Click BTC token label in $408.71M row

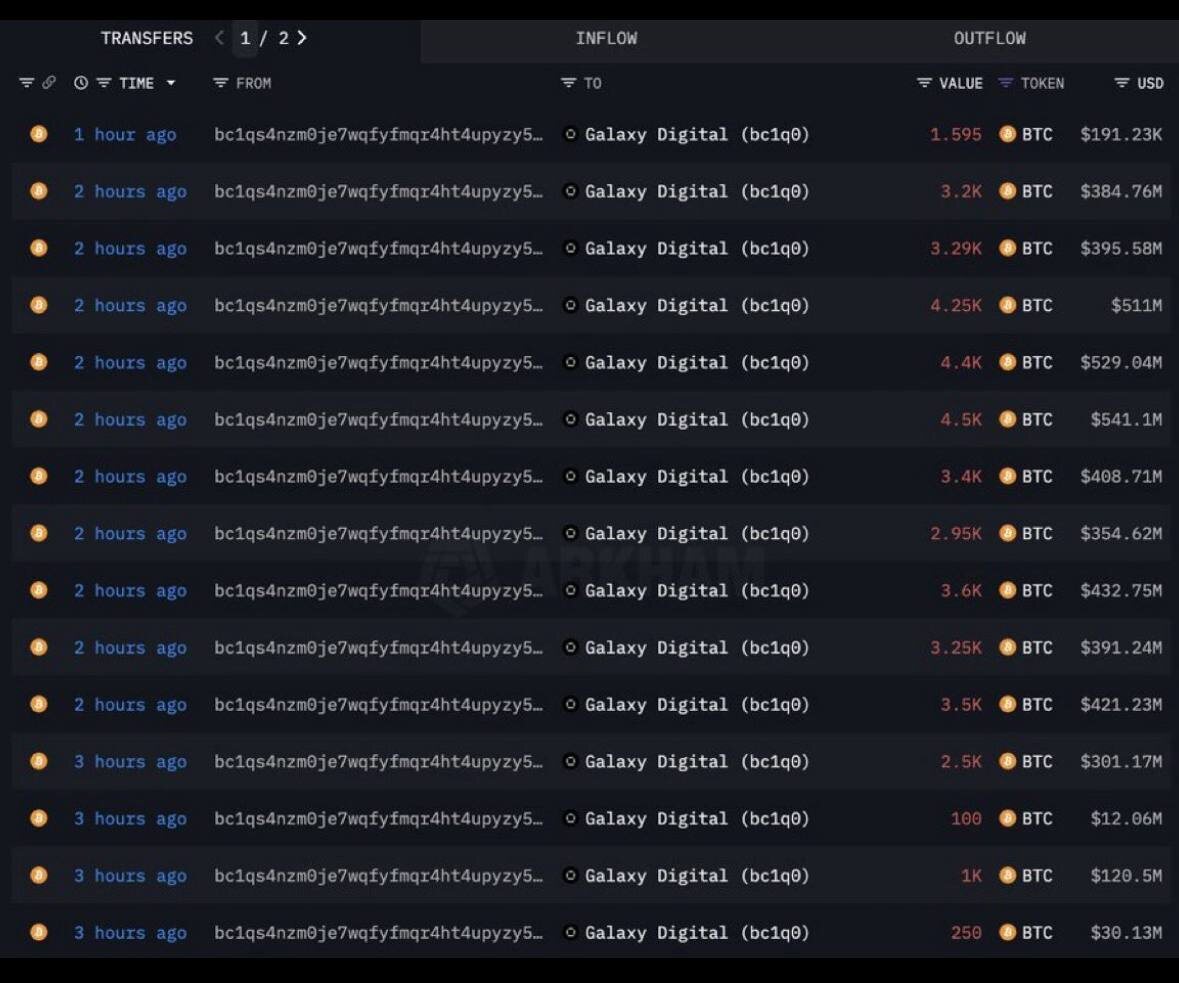click(1037, 476)
